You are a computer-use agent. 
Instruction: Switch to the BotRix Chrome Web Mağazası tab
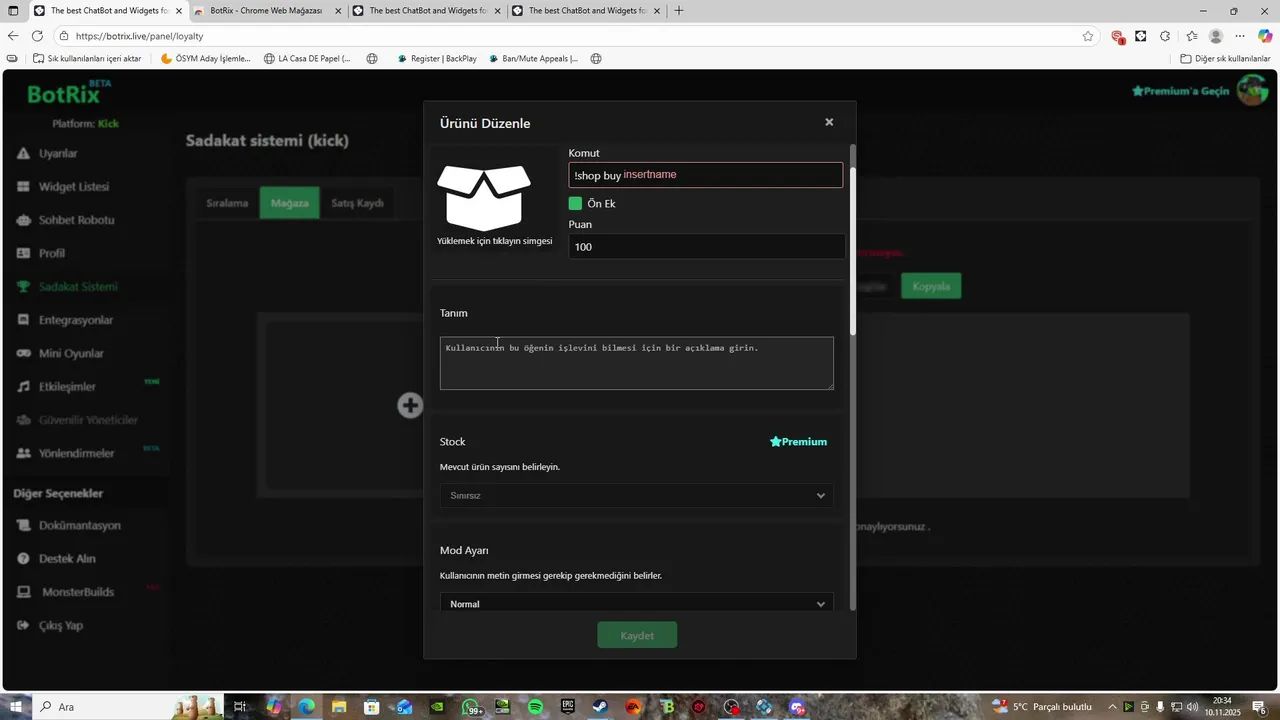[x=266, y=11]
